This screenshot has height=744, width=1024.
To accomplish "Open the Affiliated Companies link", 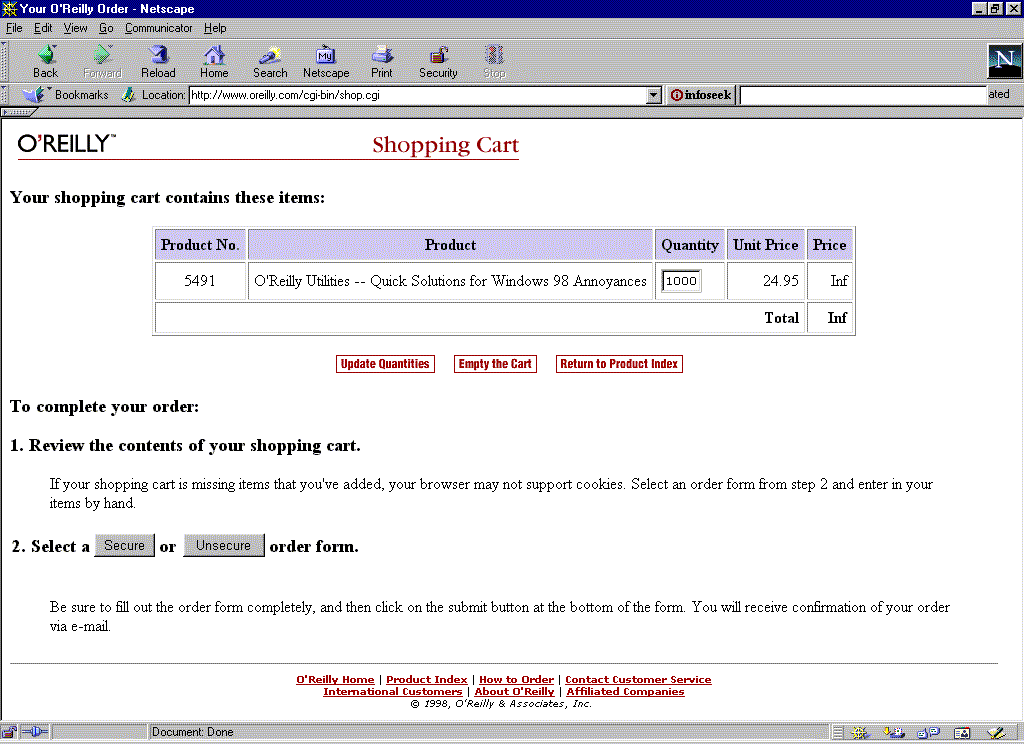I will tap(625, 692).
